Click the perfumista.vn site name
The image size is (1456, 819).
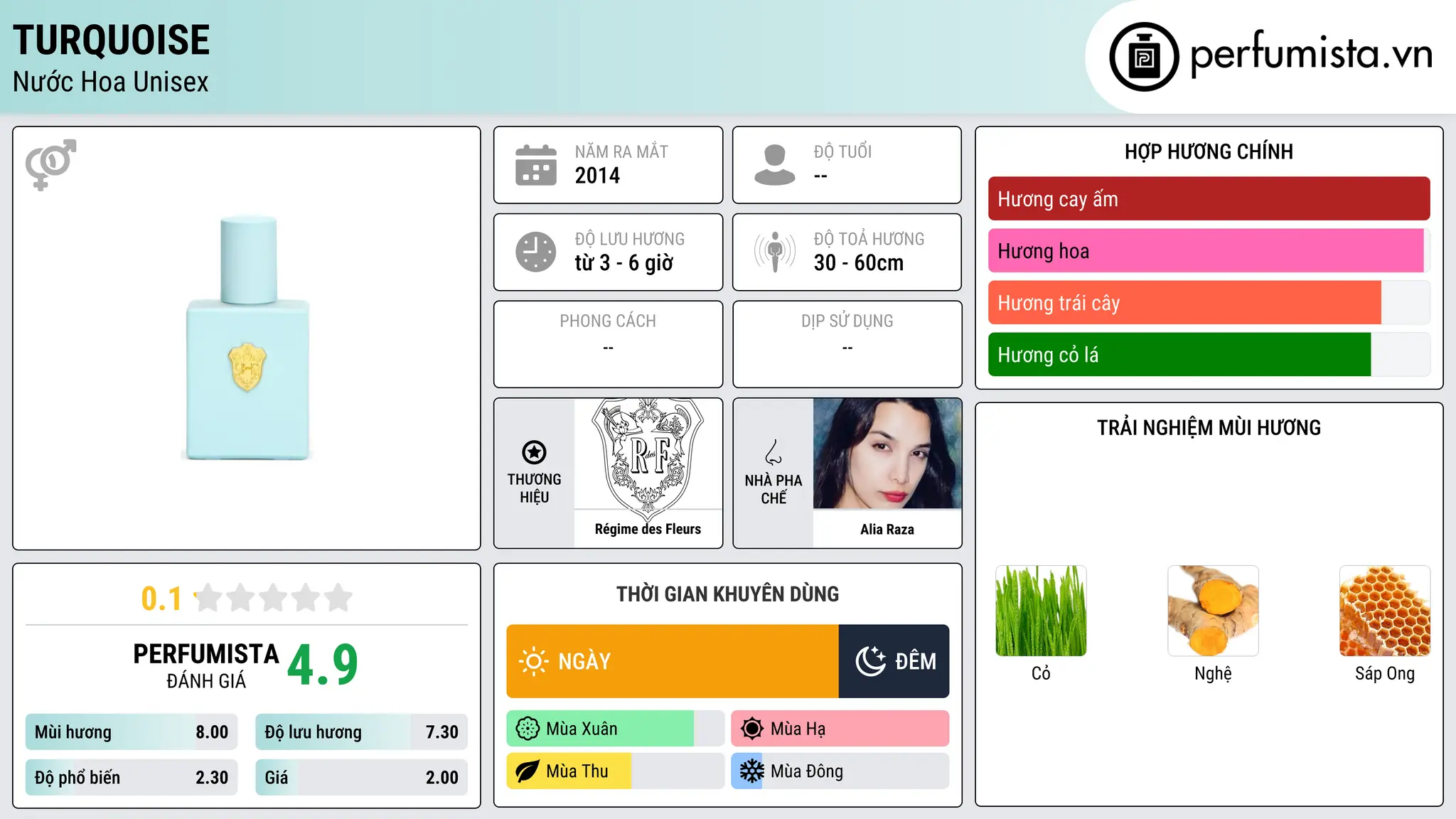coord(1311,54)
